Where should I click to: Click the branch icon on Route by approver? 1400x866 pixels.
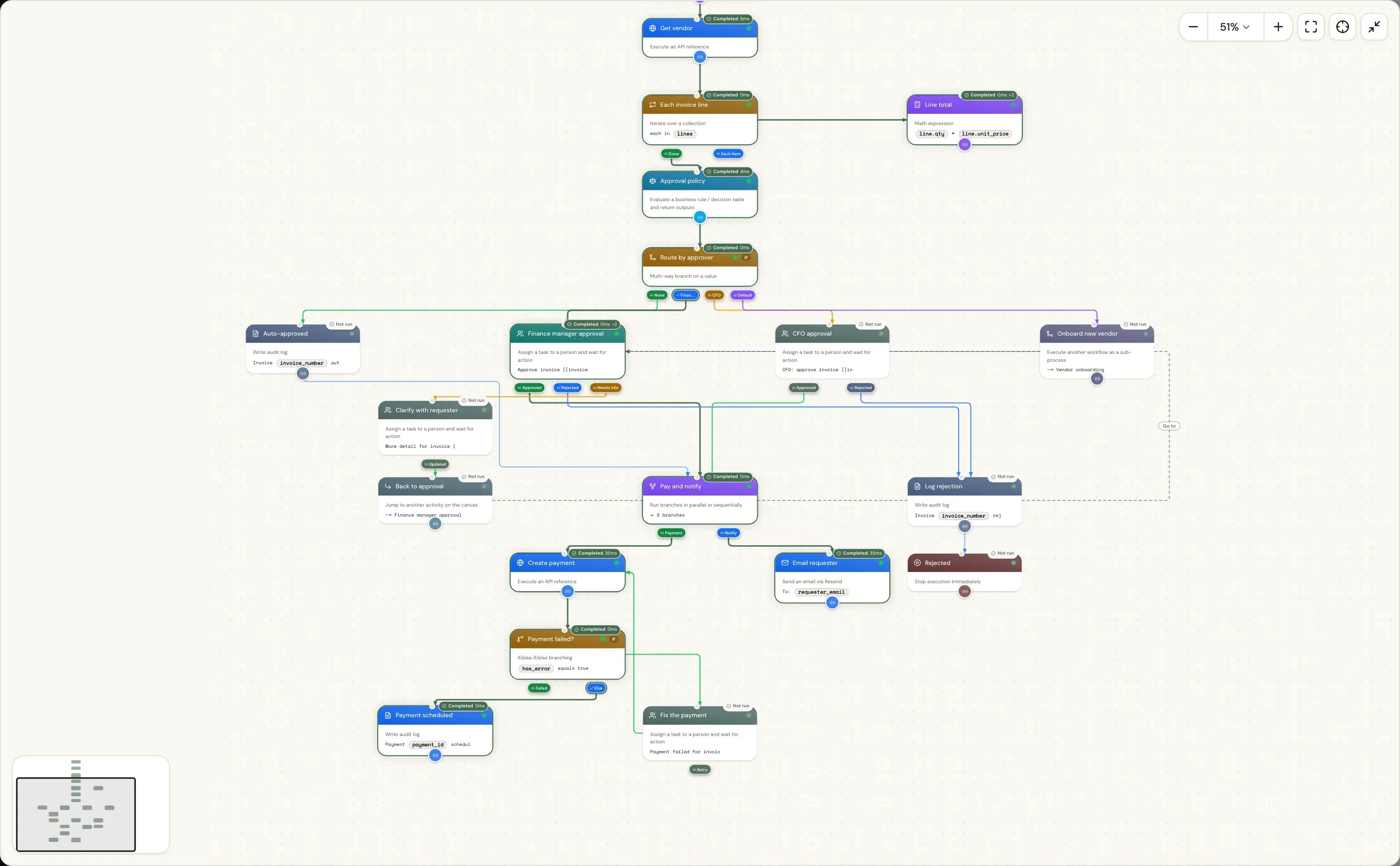click(653, 258)
